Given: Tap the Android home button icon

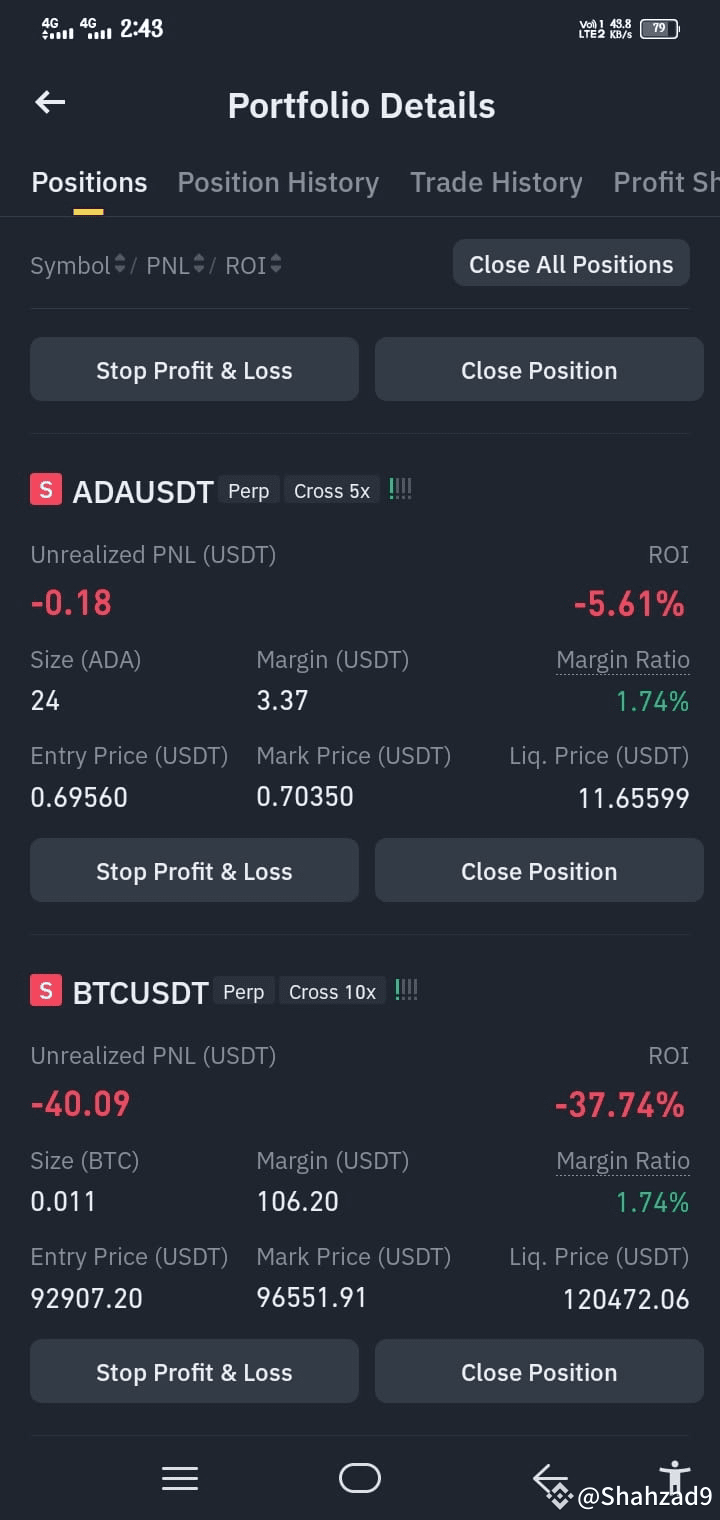Looking at the screenshot, I should point(360,1478).
